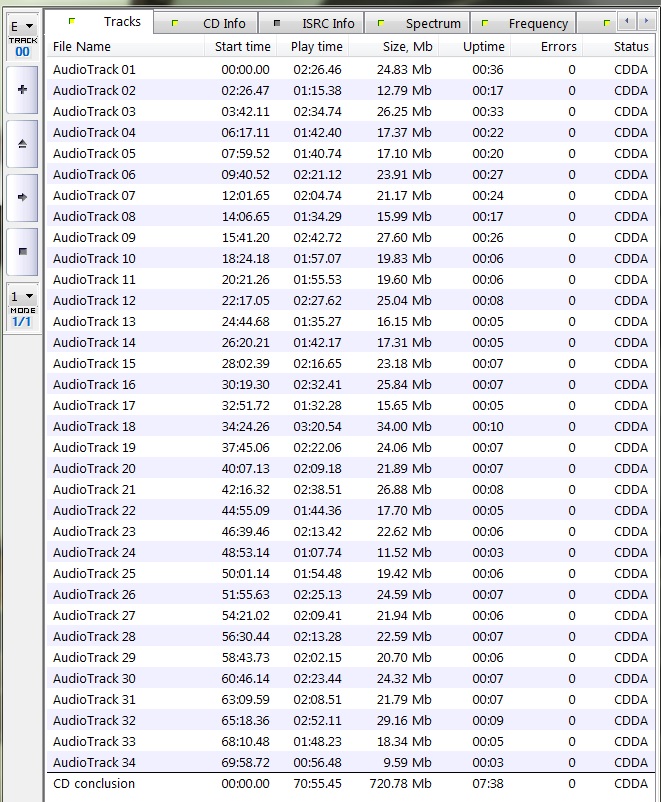This screenshot has width=661, height=802.
Task: Select the CD conclusion summary row
Action: (94, 783)
